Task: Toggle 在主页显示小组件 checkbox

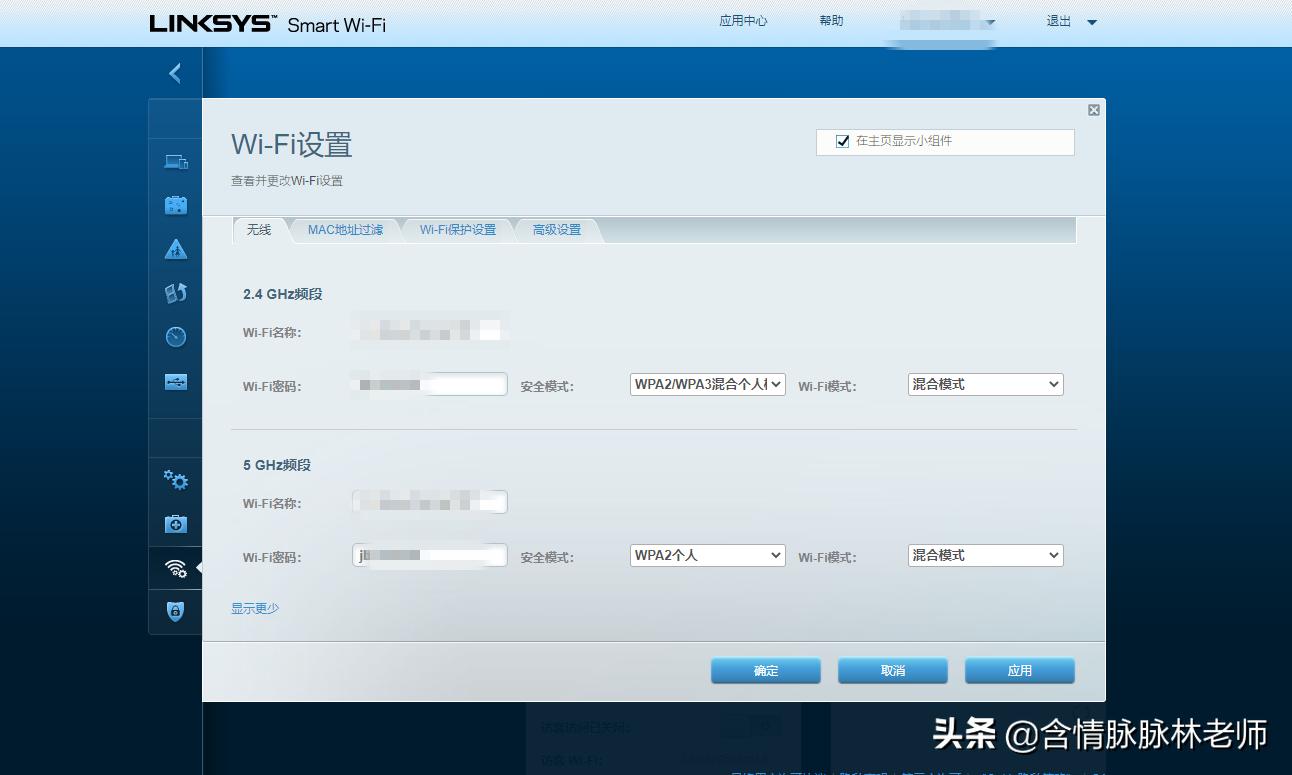Action: coord(843,141)
